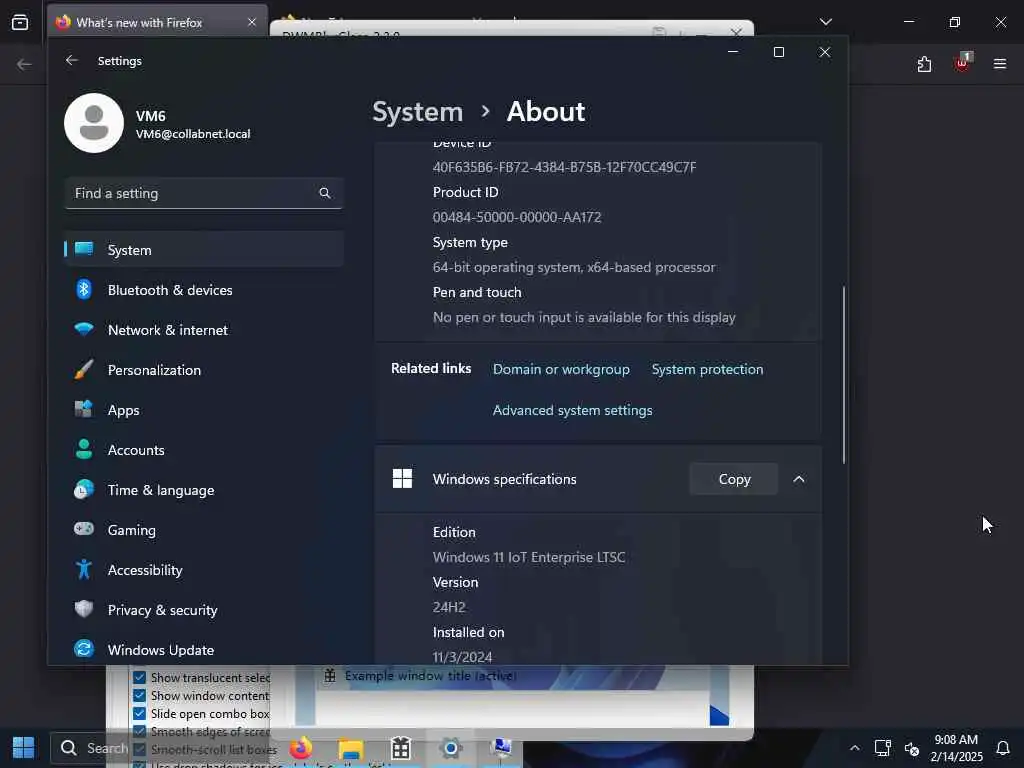Open Network & internet settings

coord(204,329)
